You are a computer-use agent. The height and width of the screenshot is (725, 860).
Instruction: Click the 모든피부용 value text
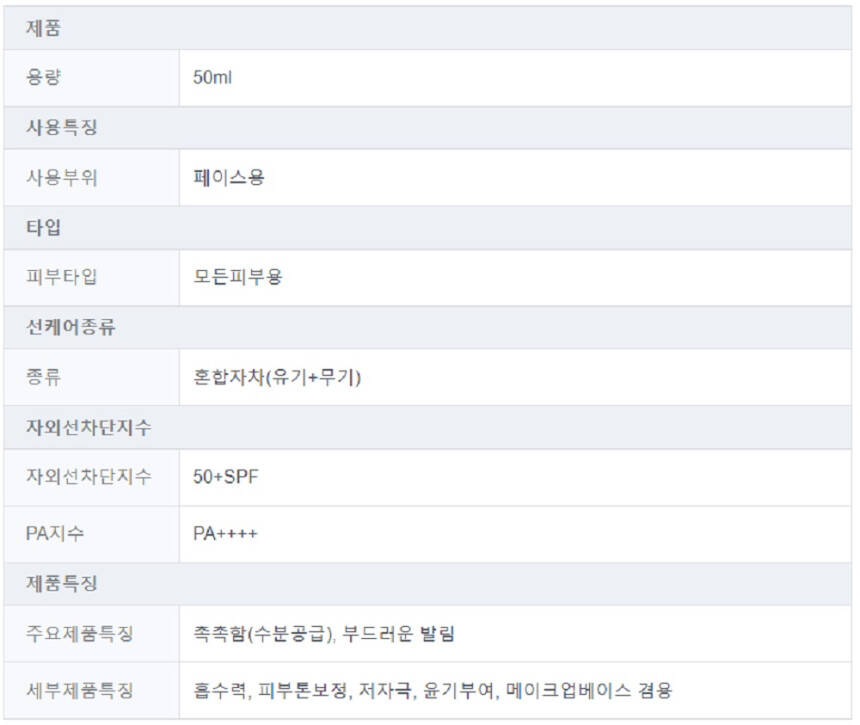238,277
